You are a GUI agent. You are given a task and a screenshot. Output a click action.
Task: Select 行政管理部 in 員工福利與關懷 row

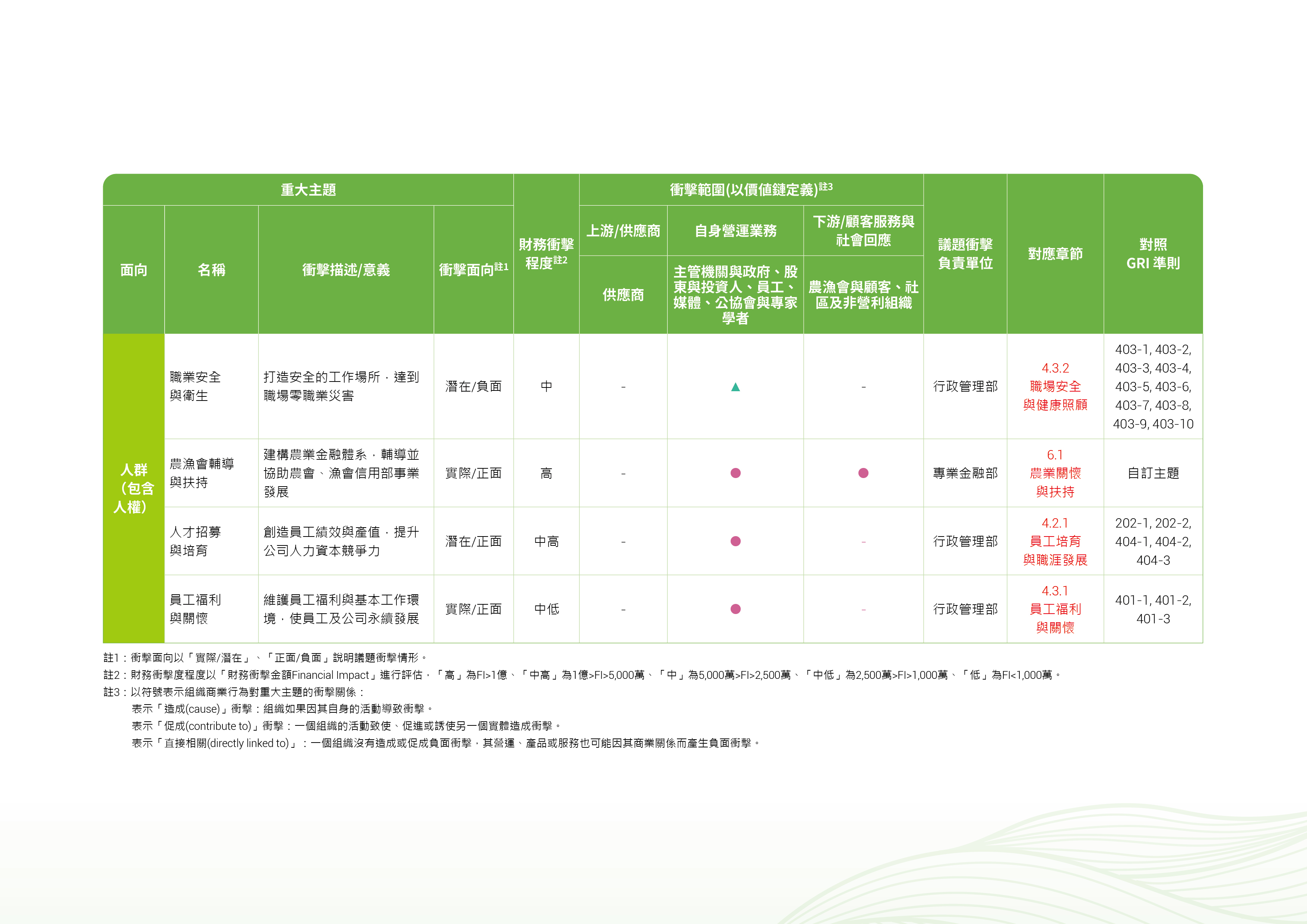(x=965, y=609)
